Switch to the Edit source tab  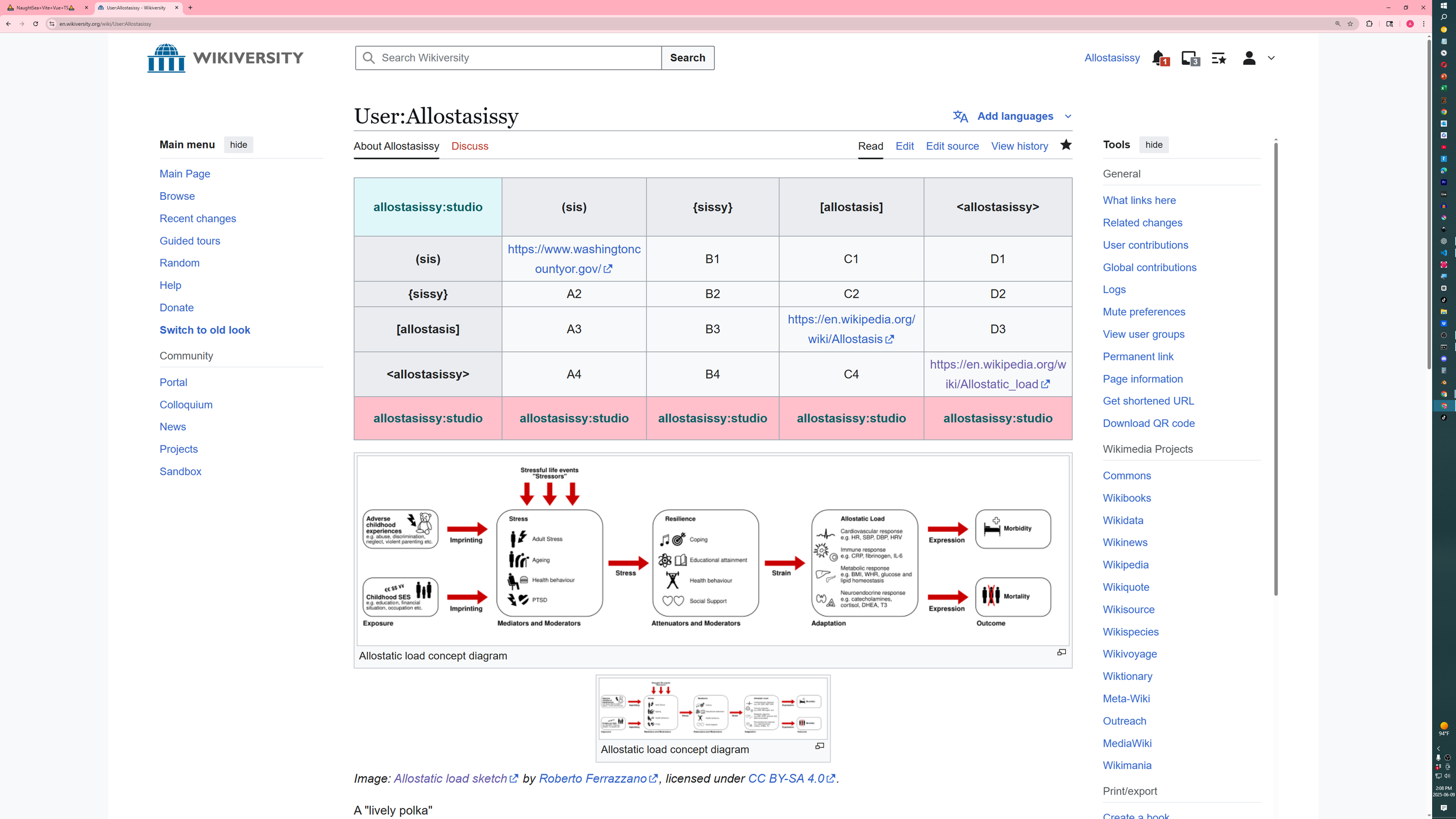pos(952,146)
